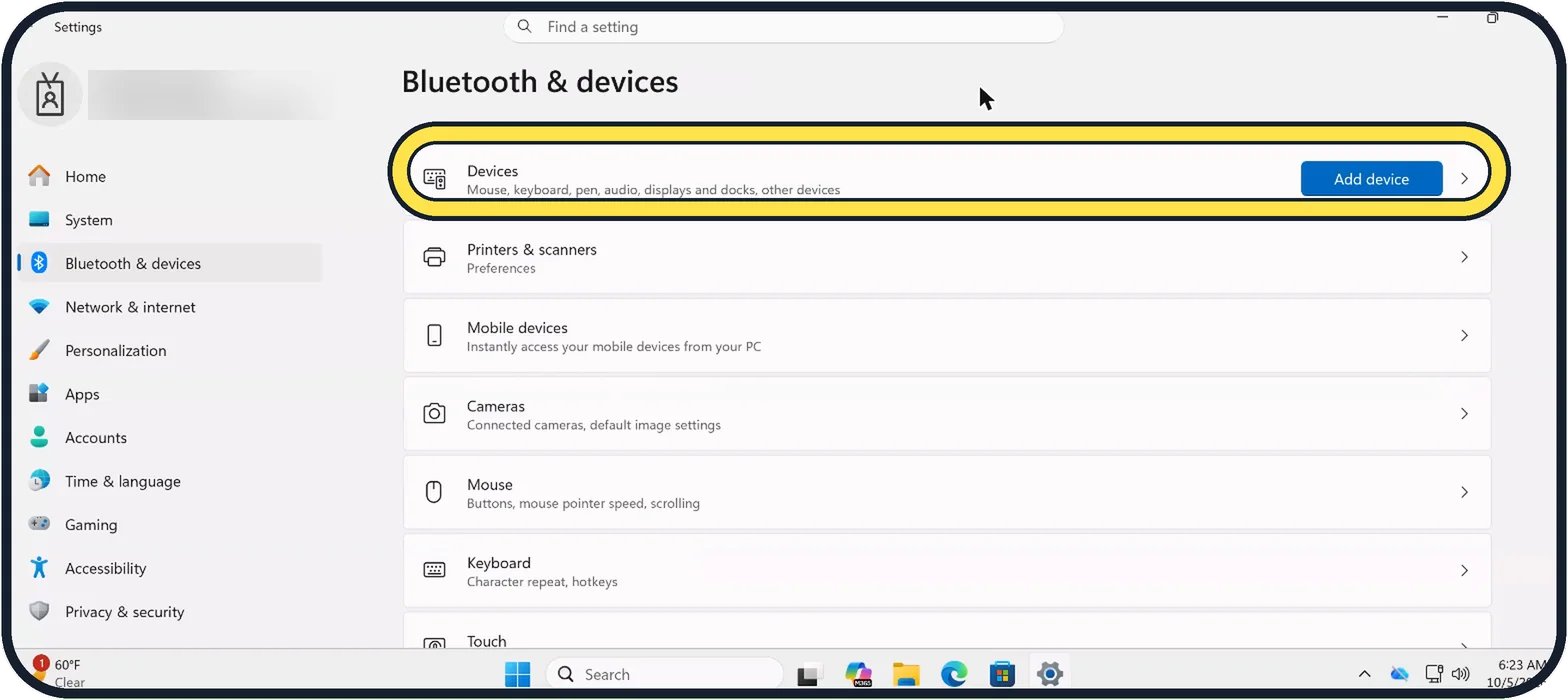Click the Cameras icon

click(x=434, y=414)
